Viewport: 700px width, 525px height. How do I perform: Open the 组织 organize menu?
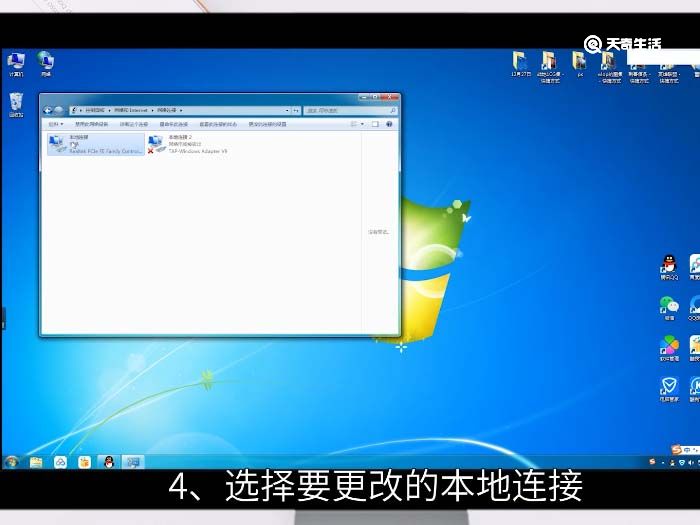56,124
